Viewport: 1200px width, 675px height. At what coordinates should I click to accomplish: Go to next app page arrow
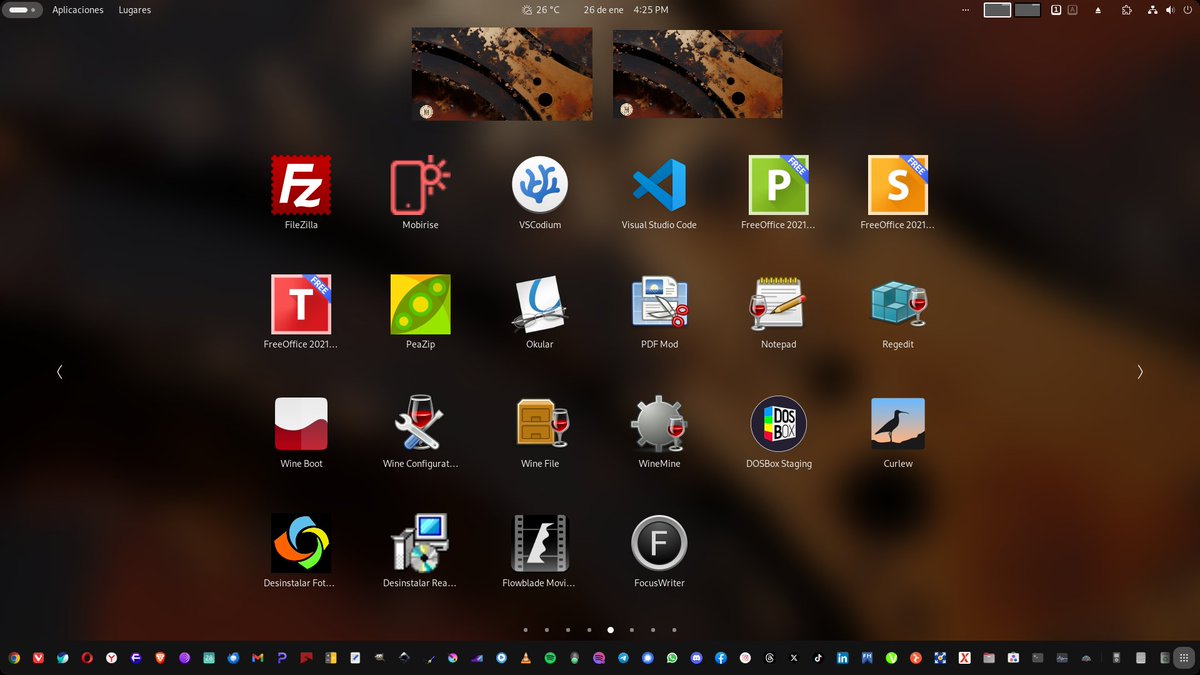(x=1140, y=371)
